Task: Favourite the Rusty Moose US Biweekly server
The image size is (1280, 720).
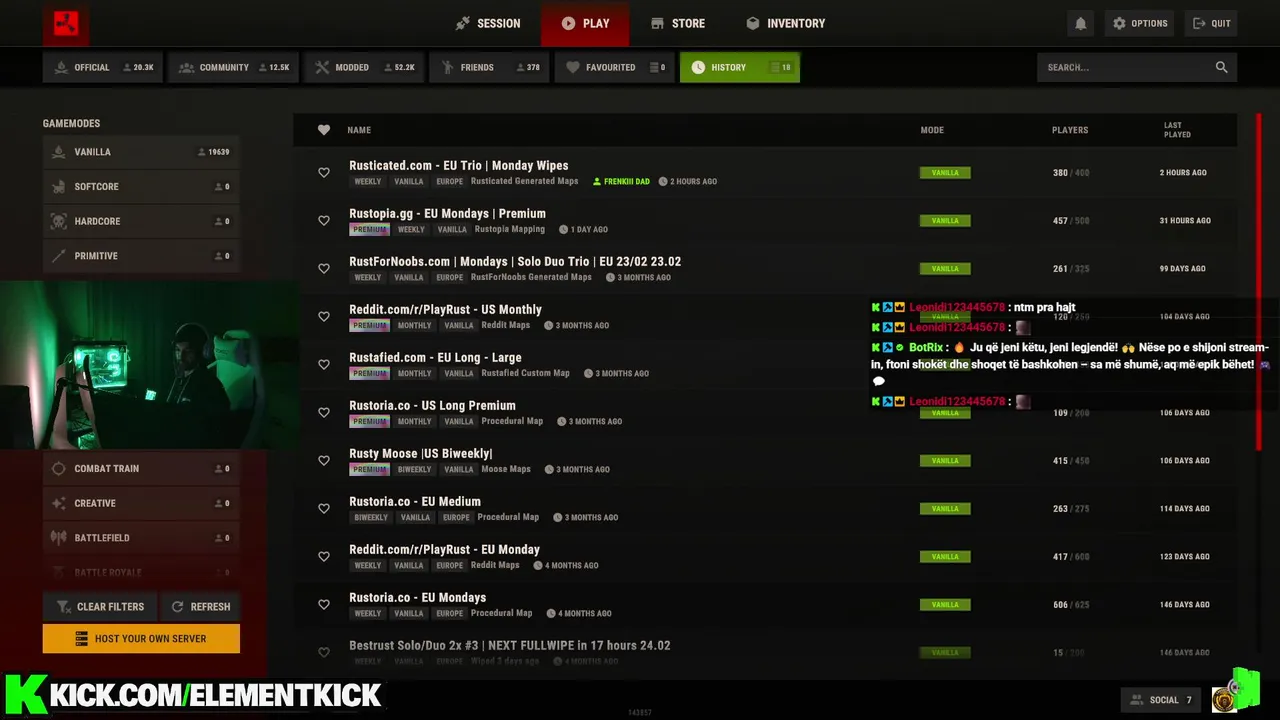Action: (x=324, y=461)
